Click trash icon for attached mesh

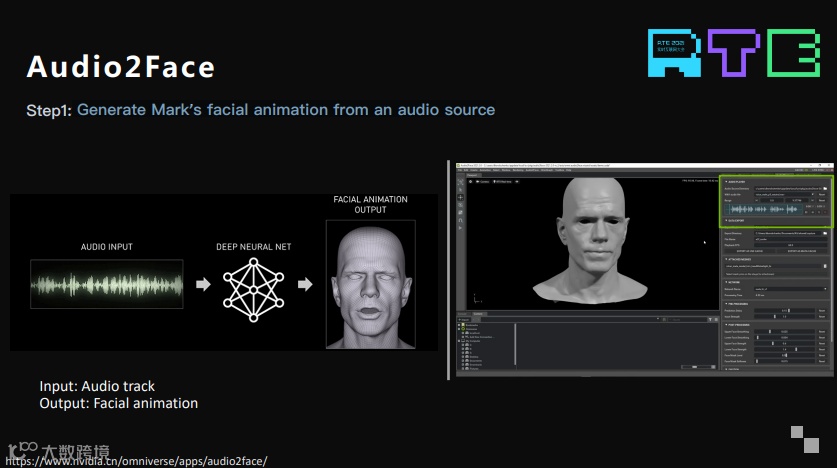point(825,266)
